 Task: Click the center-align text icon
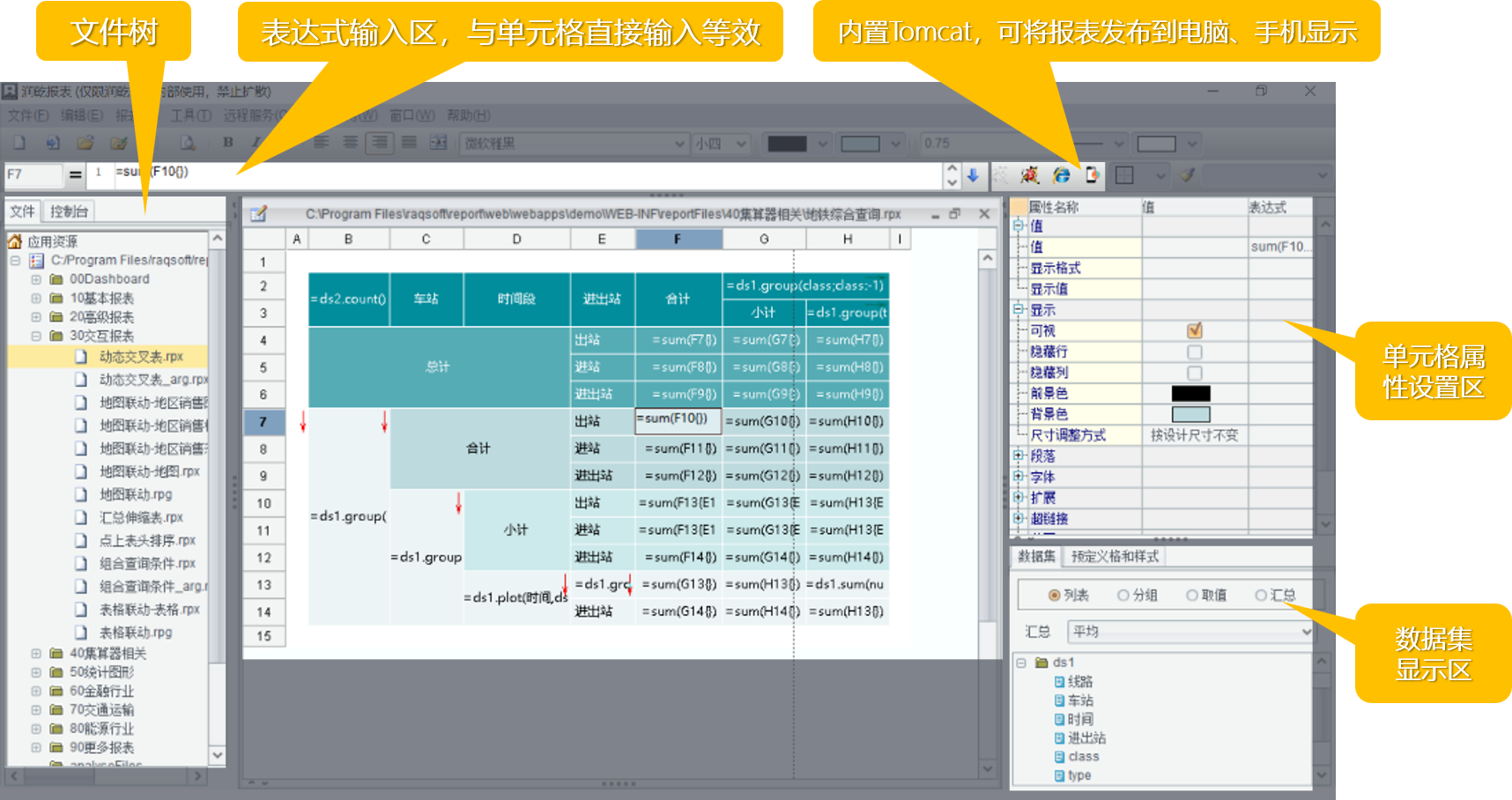tap(351, 143)
